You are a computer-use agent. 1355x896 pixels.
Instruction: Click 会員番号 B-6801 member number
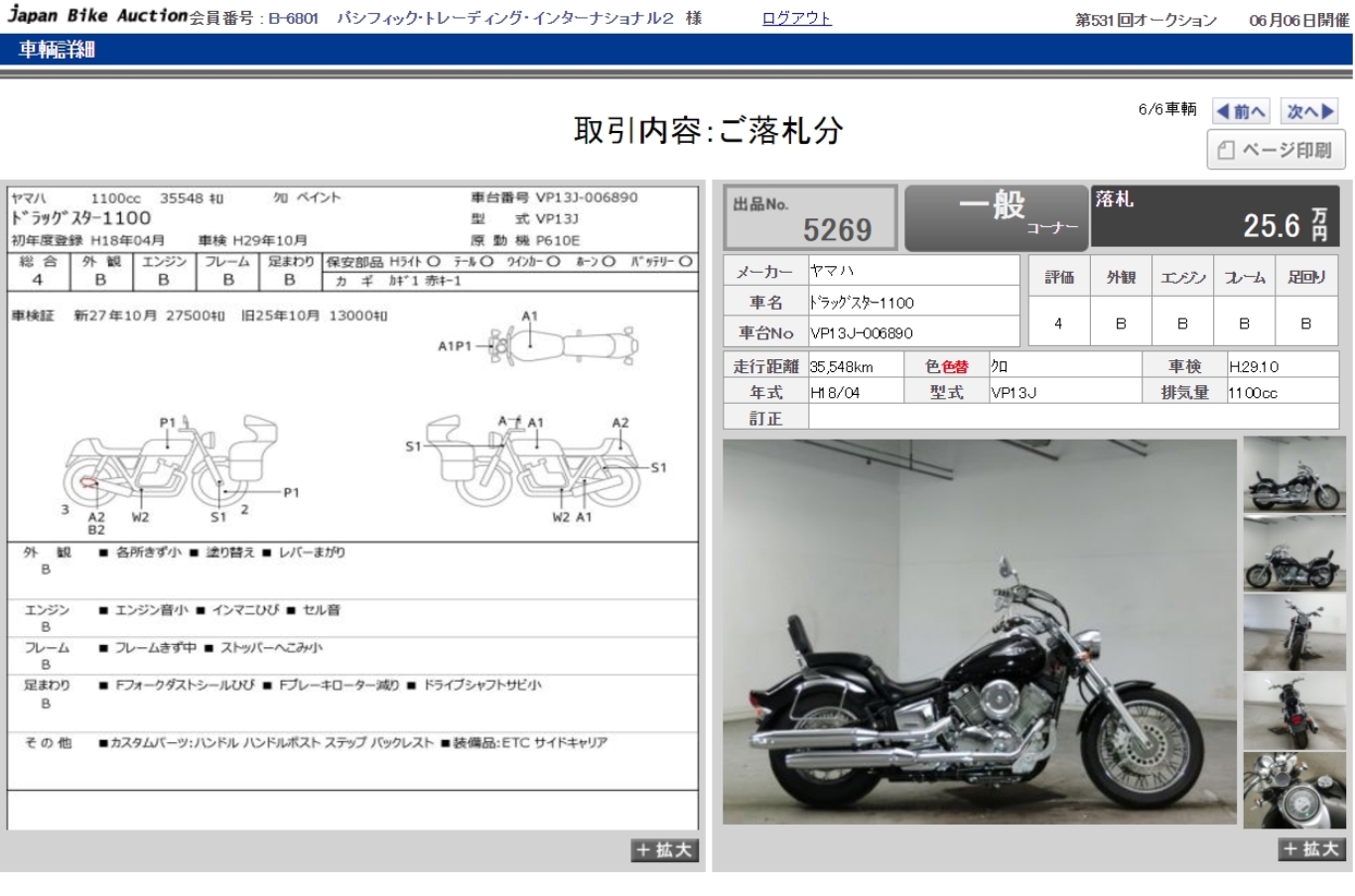254,19
